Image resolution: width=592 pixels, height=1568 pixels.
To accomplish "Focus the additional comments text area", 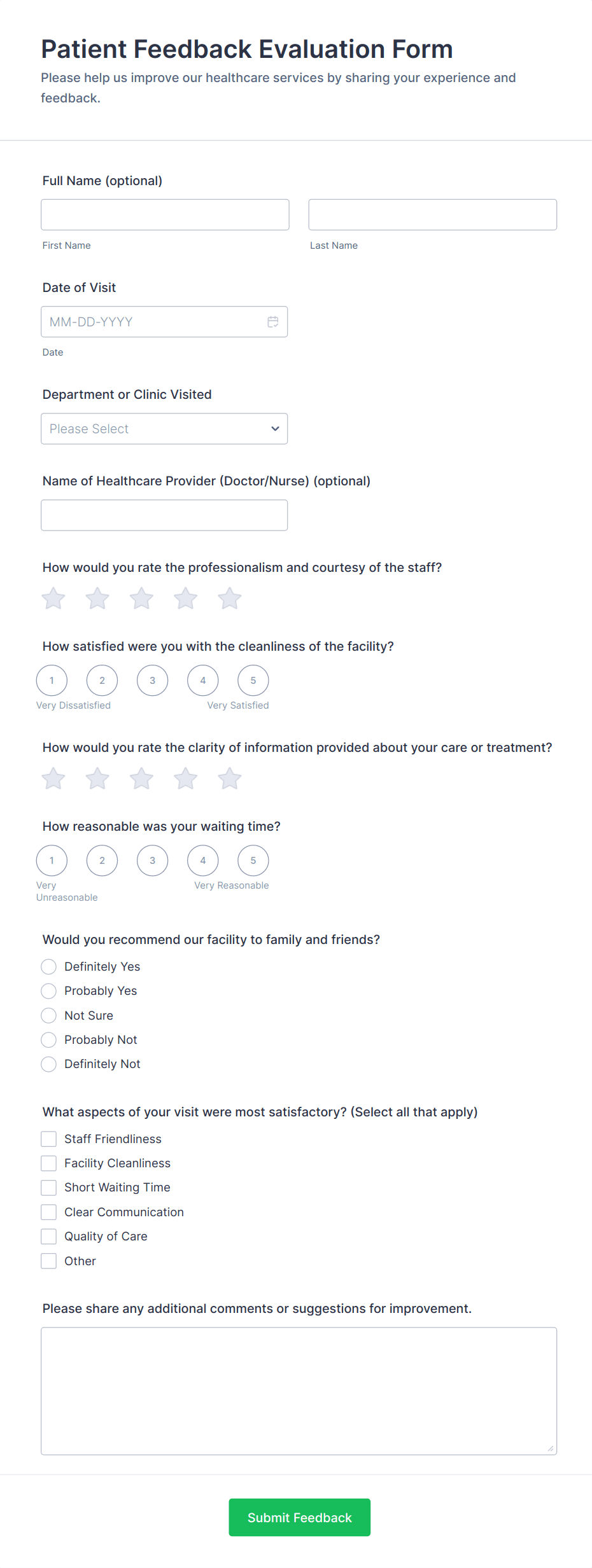I will [299, 1391].
